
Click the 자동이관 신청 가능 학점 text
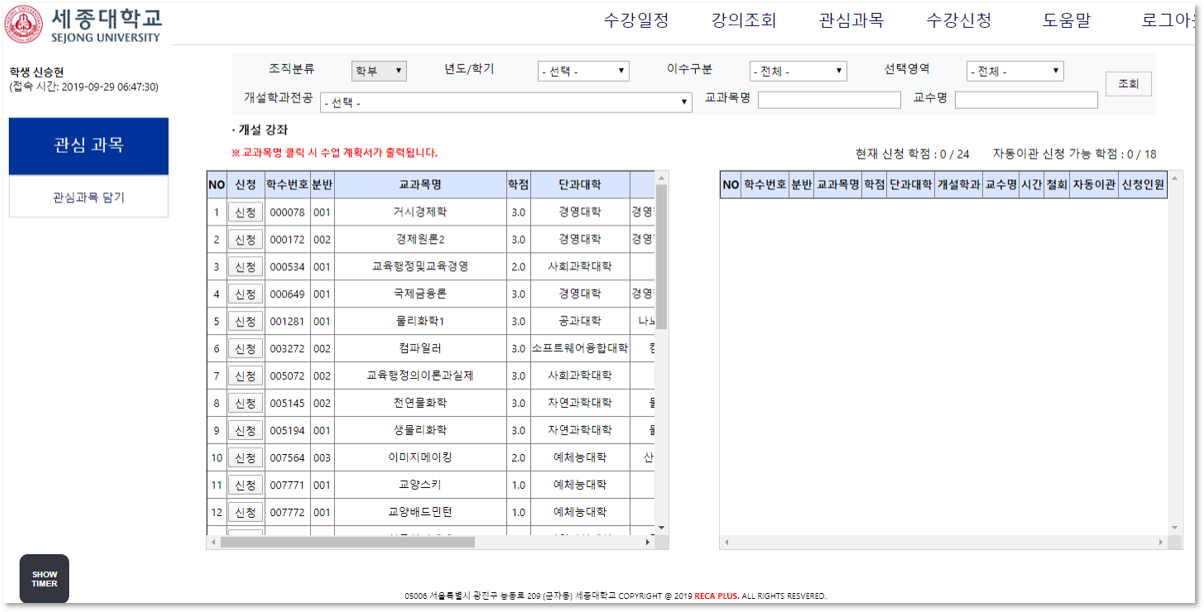(x=1074, y=154)
